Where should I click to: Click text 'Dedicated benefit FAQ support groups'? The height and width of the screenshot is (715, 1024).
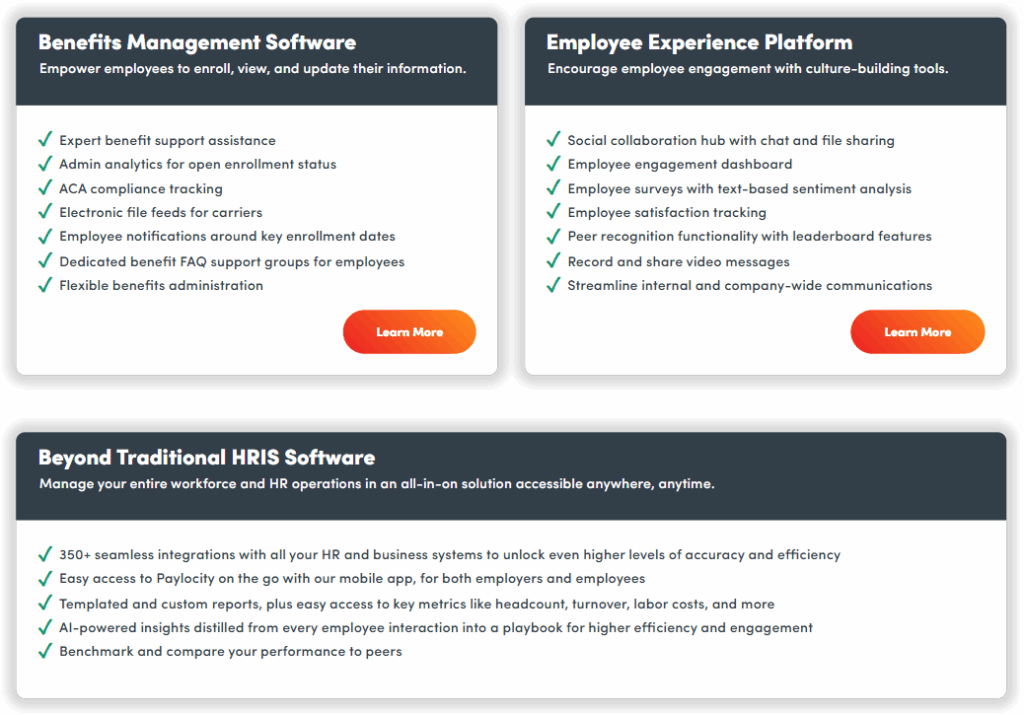(232, 262)
